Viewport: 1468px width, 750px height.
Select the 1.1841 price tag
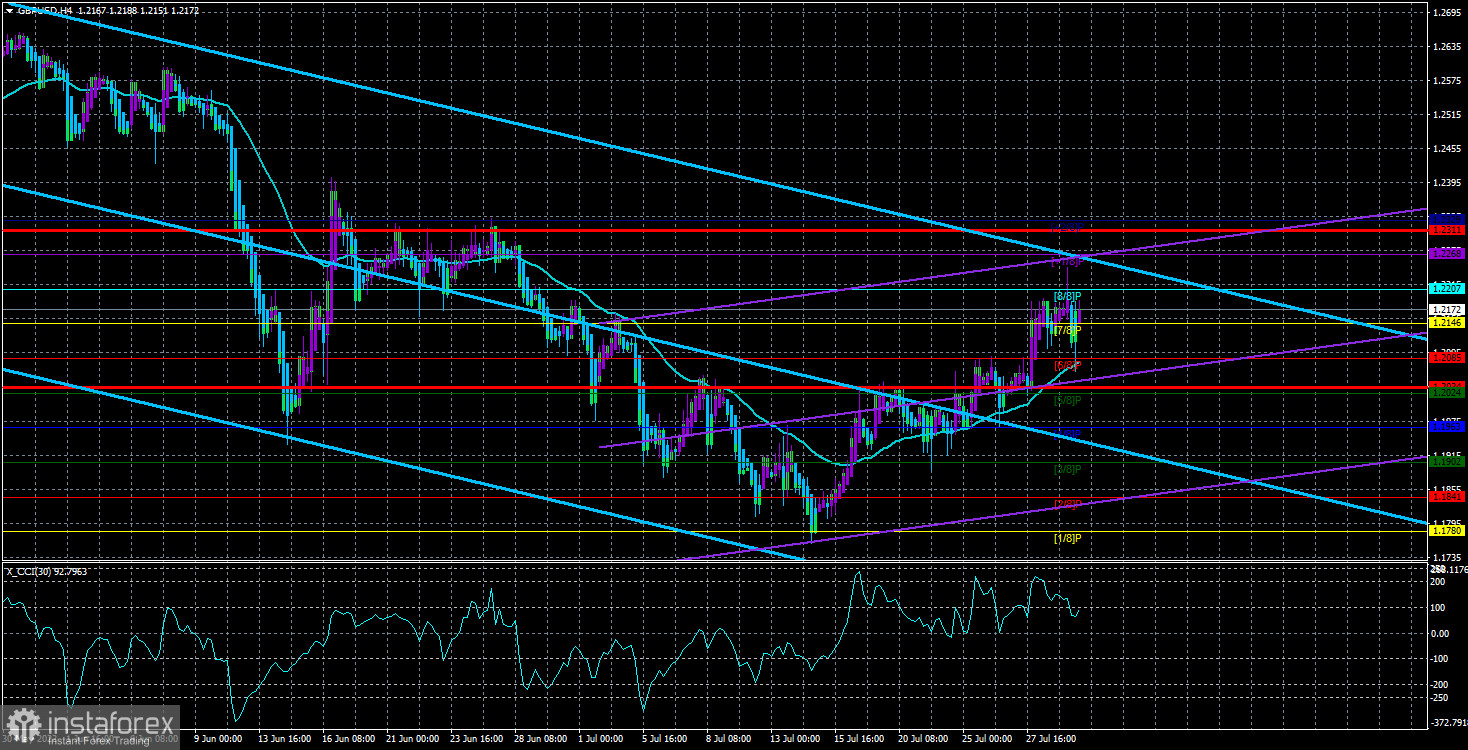tap(1447, 496)
